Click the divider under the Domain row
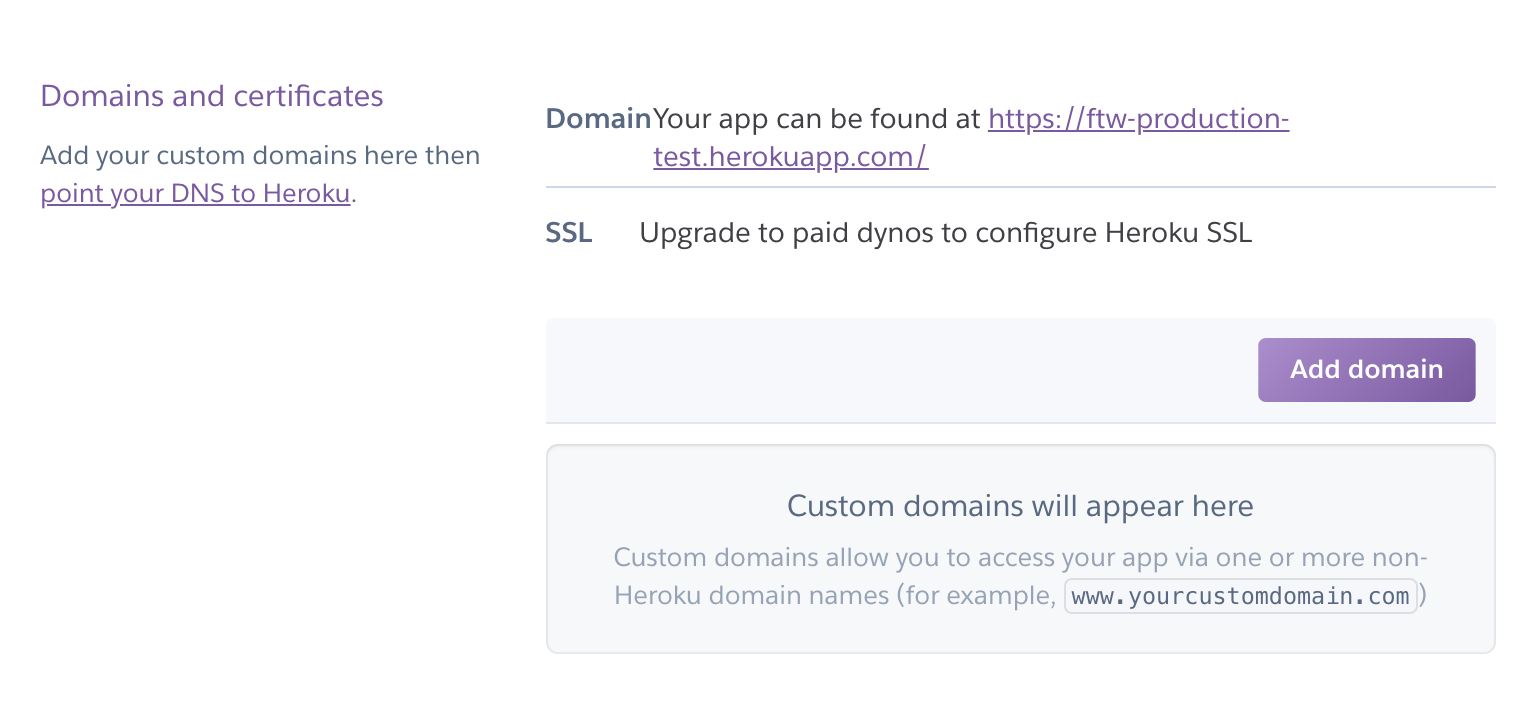1536x715 pixels. [x=1020, y=187]
